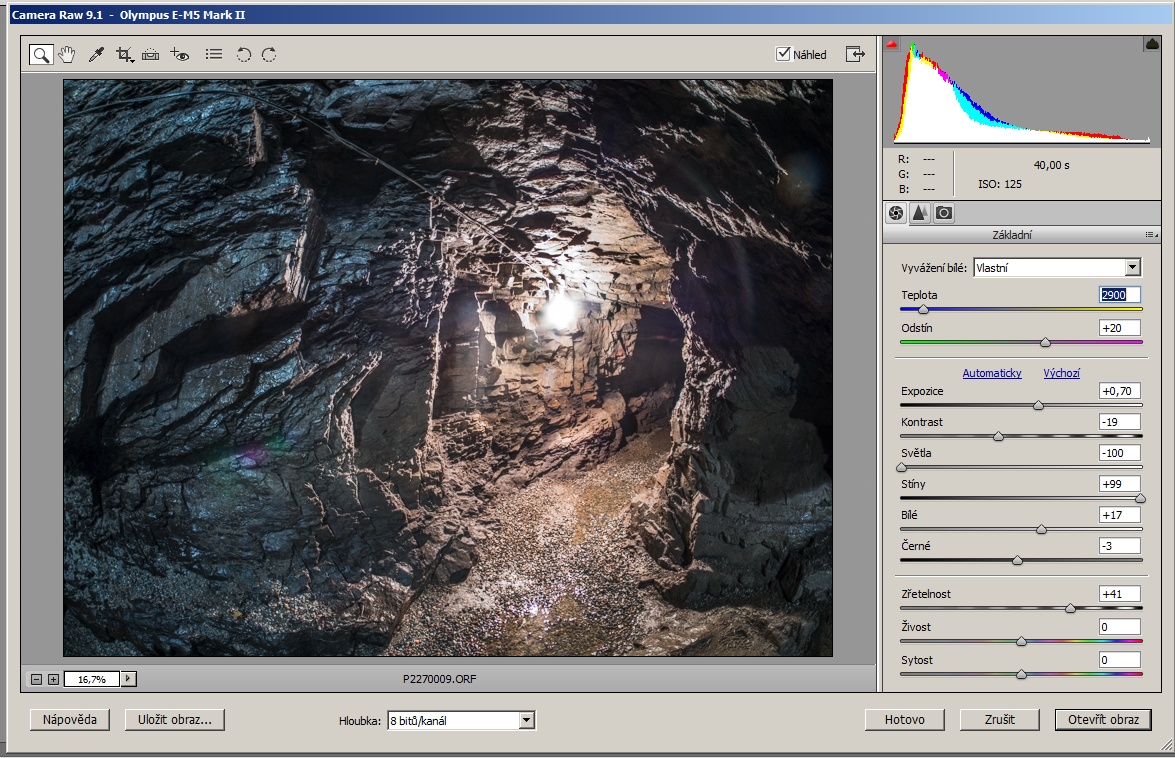This screenshot has width=1175, height=758.
Task: Click the Automaticky link
Action: tap(992, 373)
